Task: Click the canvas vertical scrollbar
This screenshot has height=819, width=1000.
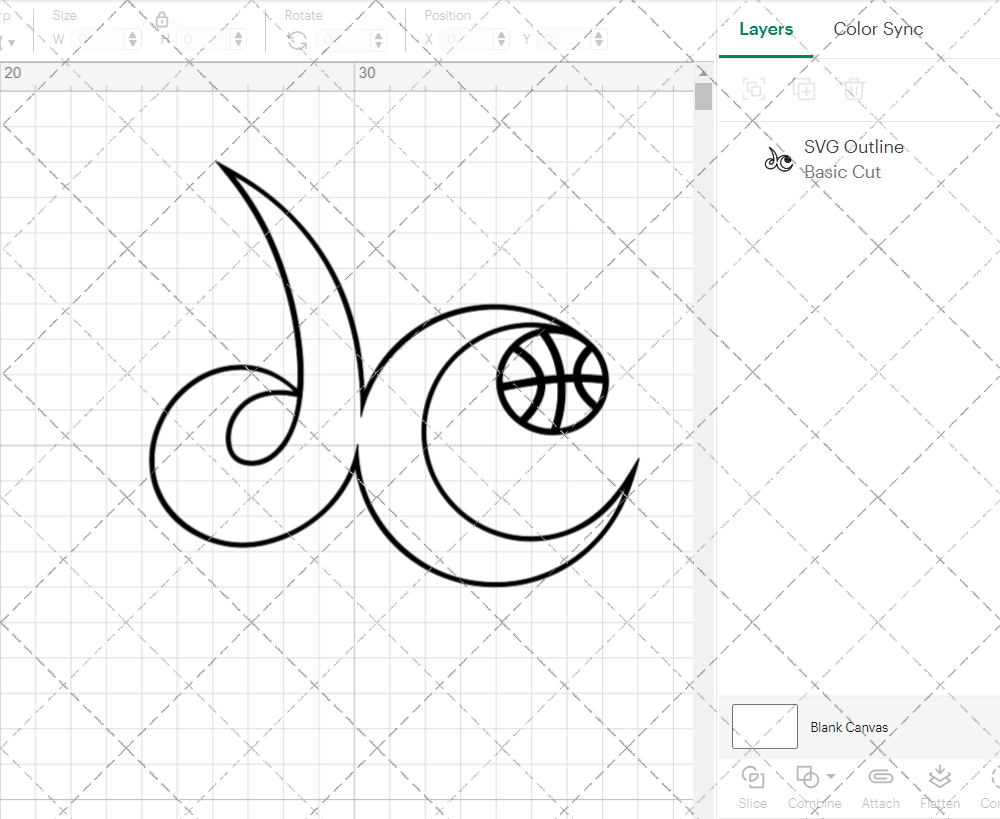Action: click(x=704, y=95)
